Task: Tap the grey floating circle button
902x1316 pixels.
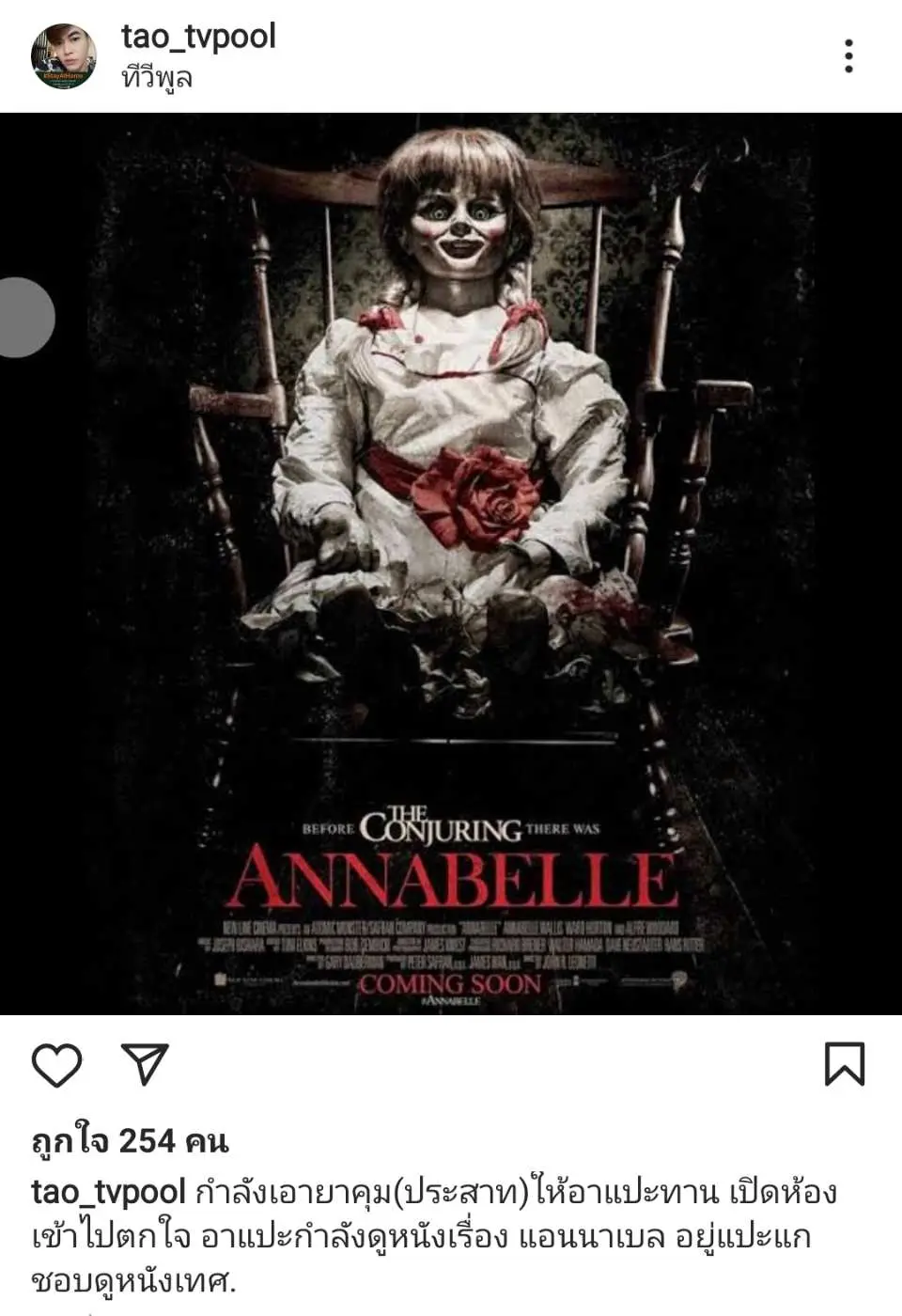Action: click(25, 318)
